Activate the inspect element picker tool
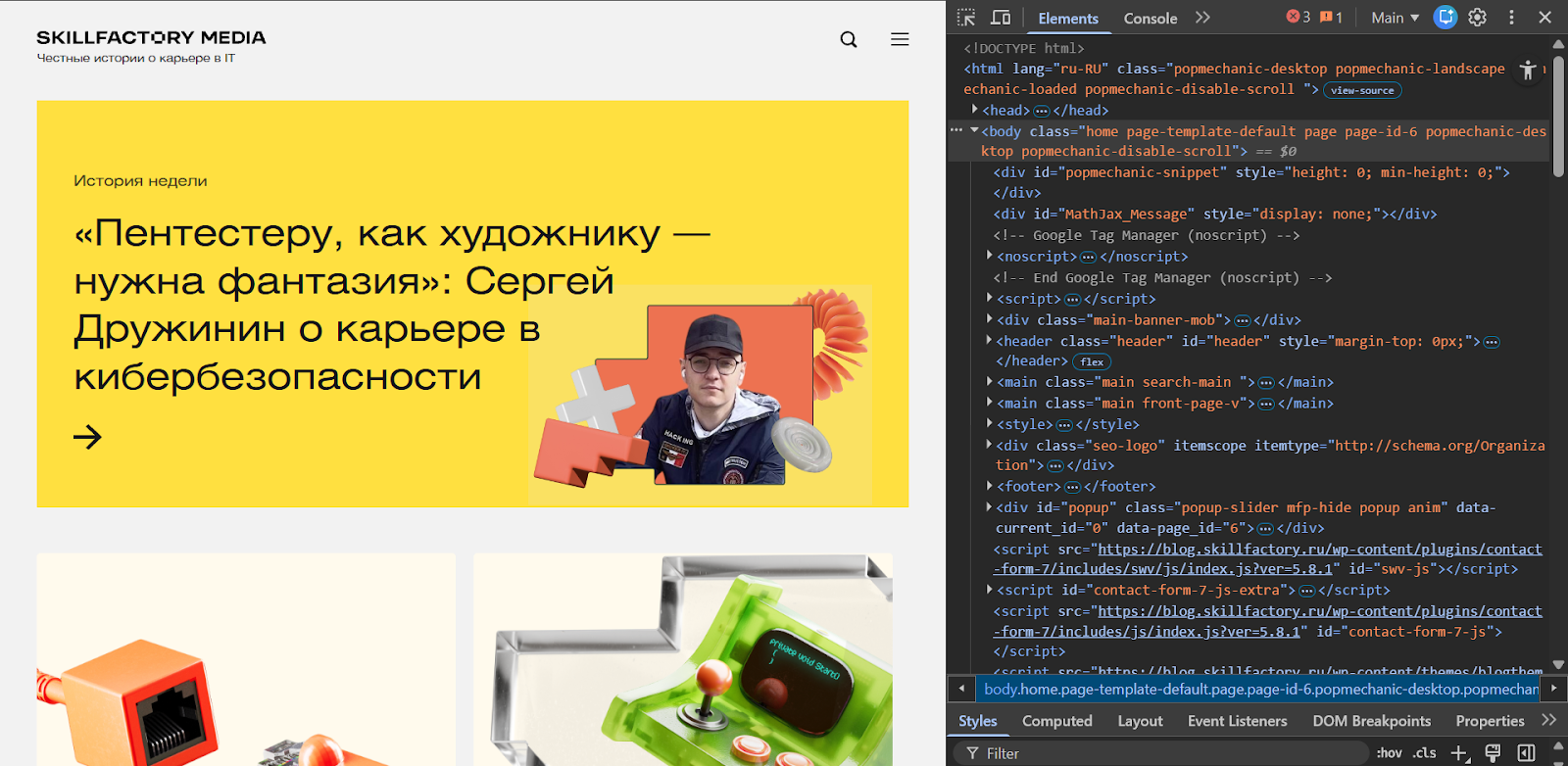This screenshot has width=1568, height=766. pyautogui.click(x=966, y=18)
